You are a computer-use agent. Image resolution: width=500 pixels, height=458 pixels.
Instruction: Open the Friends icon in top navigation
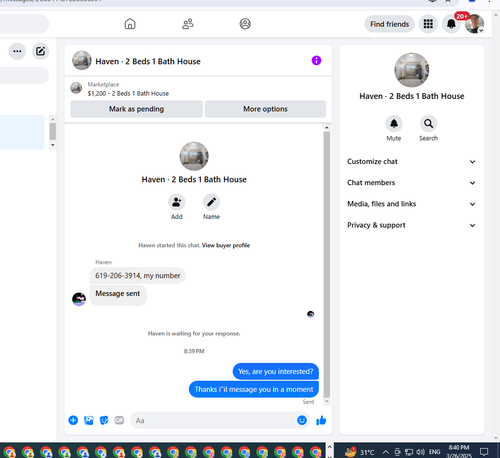[188, 24]
